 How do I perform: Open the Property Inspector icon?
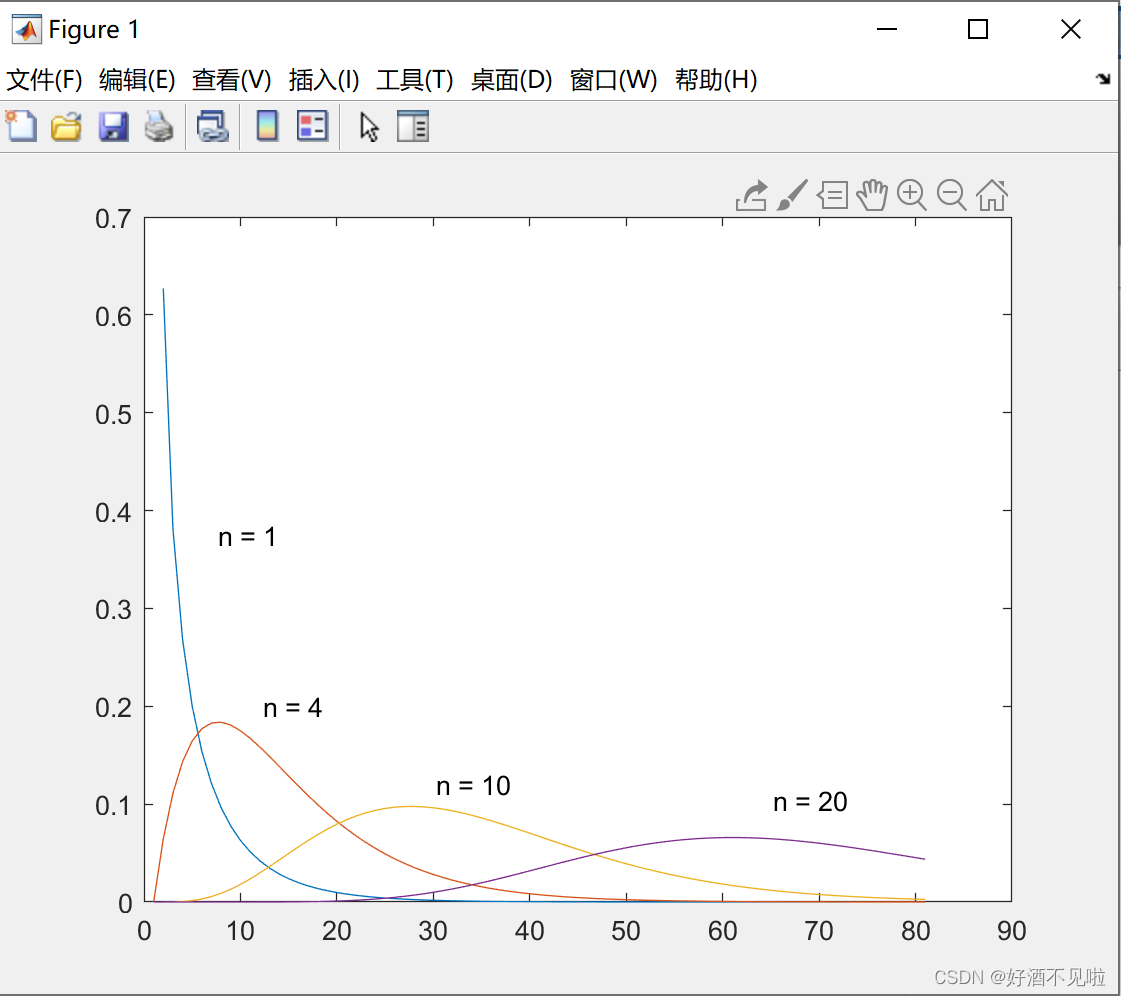[413, 126]
